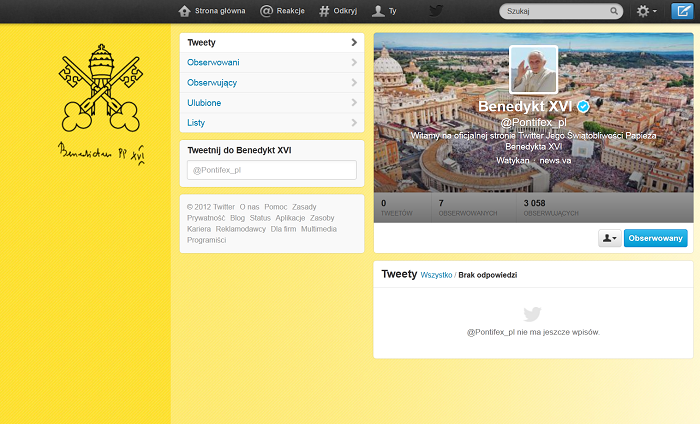Click the Obserwowany follow button

(655, 238)
